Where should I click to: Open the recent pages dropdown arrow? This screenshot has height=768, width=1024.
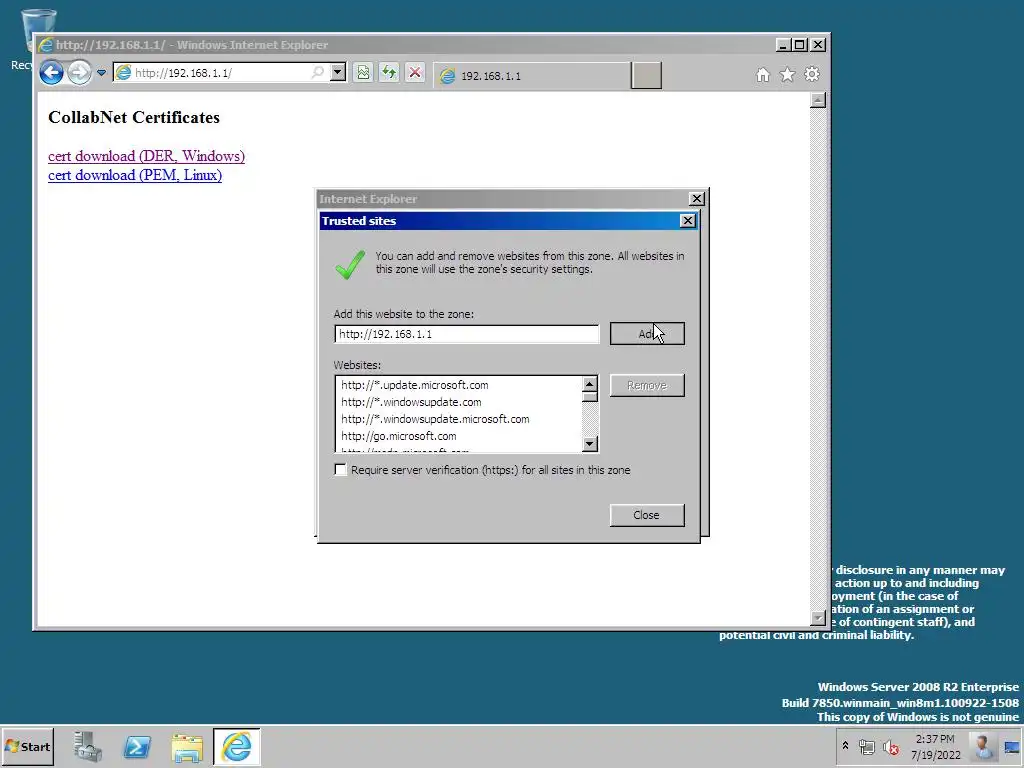101,73
